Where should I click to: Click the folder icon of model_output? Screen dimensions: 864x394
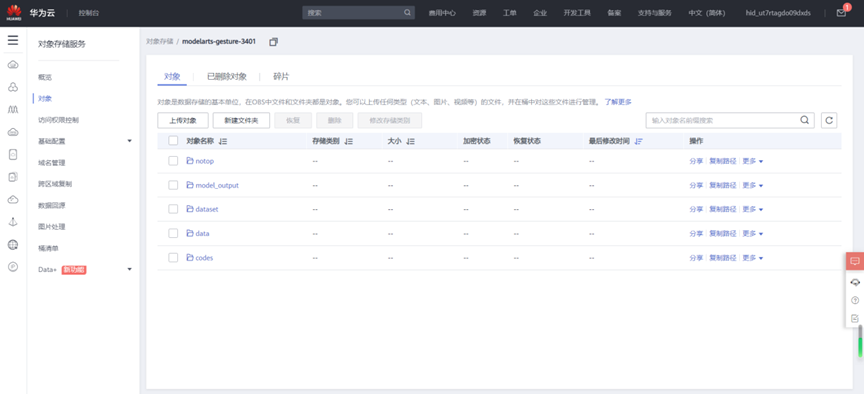pyautogui.click(x=190, y=185)
